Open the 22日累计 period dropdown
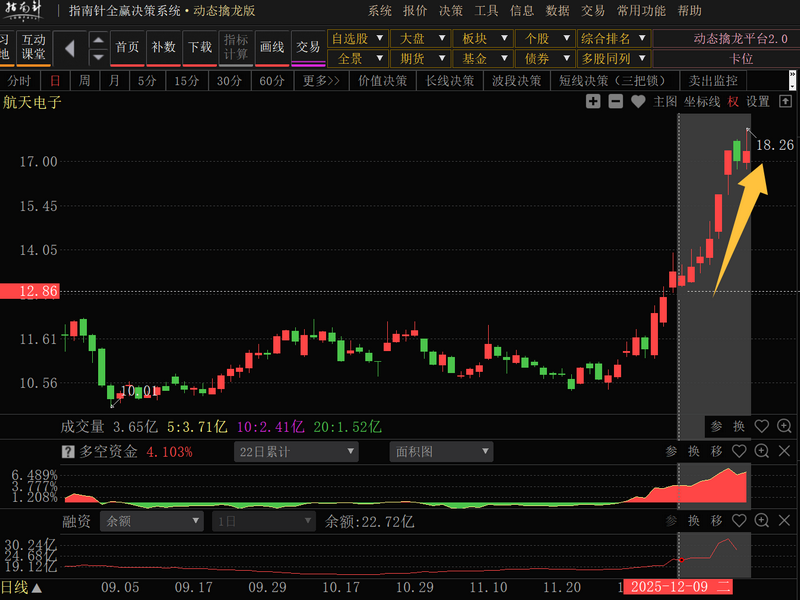 (x=295, y=452)
